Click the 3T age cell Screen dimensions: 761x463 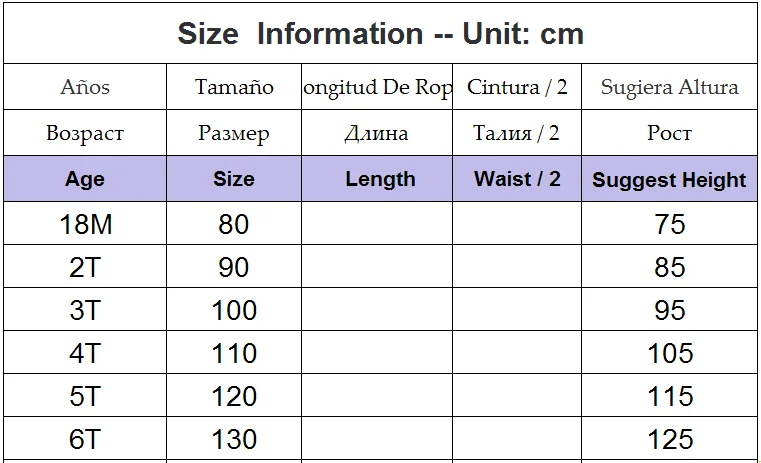coord(85,309)
